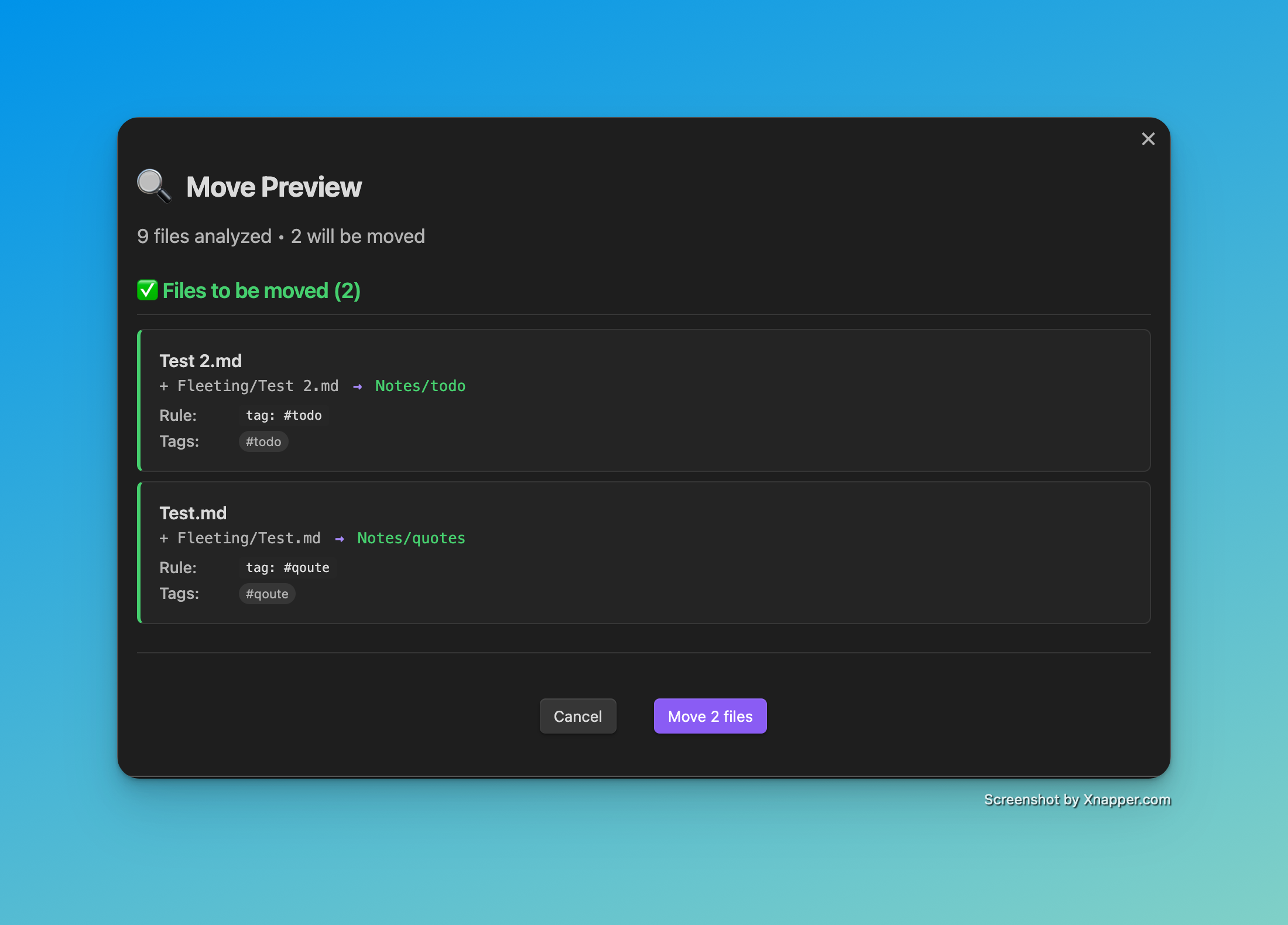Click the Notes/quotes destination path
Screen dimensions: 1288x925
411,538
